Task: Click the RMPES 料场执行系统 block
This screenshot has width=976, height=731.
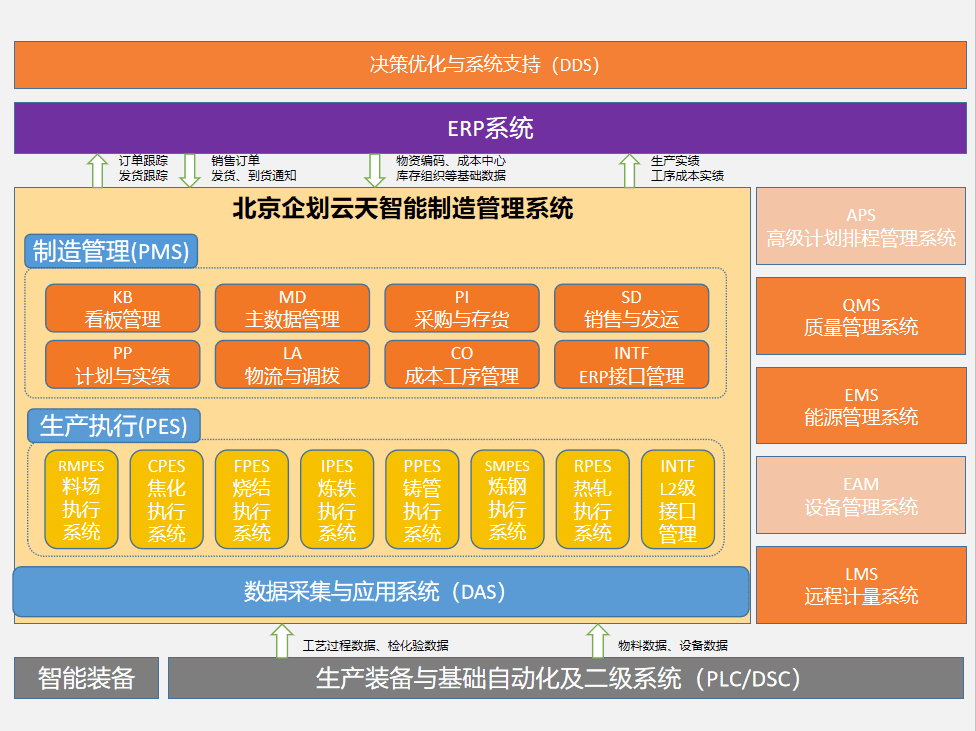Action: pos(81,499)
